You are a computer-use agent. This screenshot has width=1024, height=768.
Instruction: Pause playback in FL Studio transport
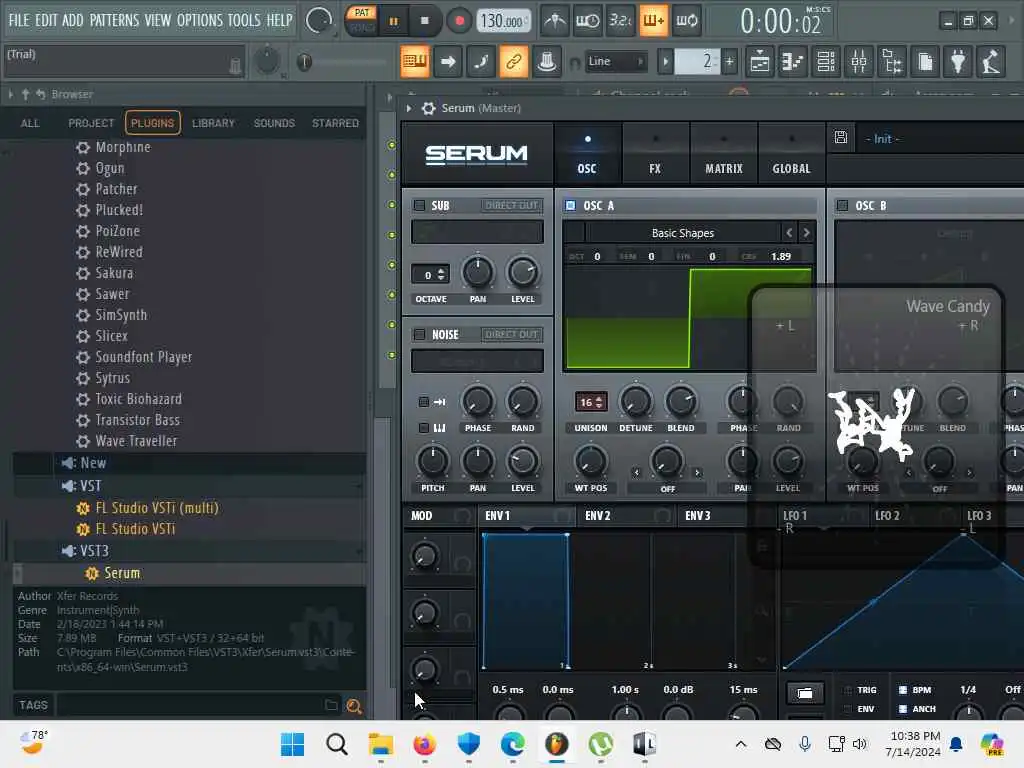pos(393,22)
